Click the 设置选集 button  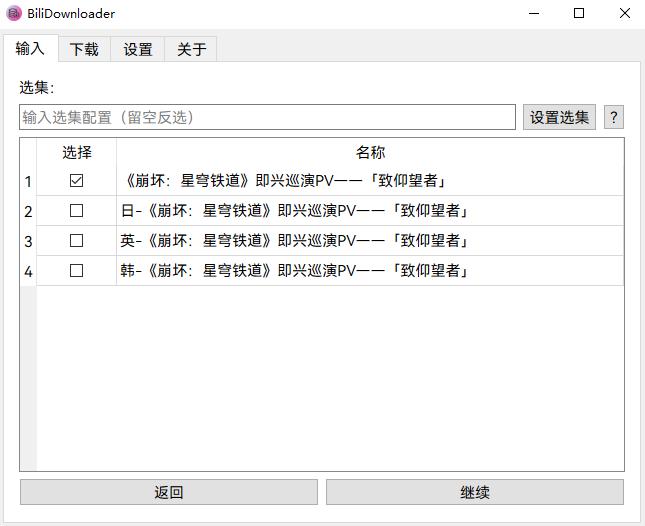coord(559,117)
